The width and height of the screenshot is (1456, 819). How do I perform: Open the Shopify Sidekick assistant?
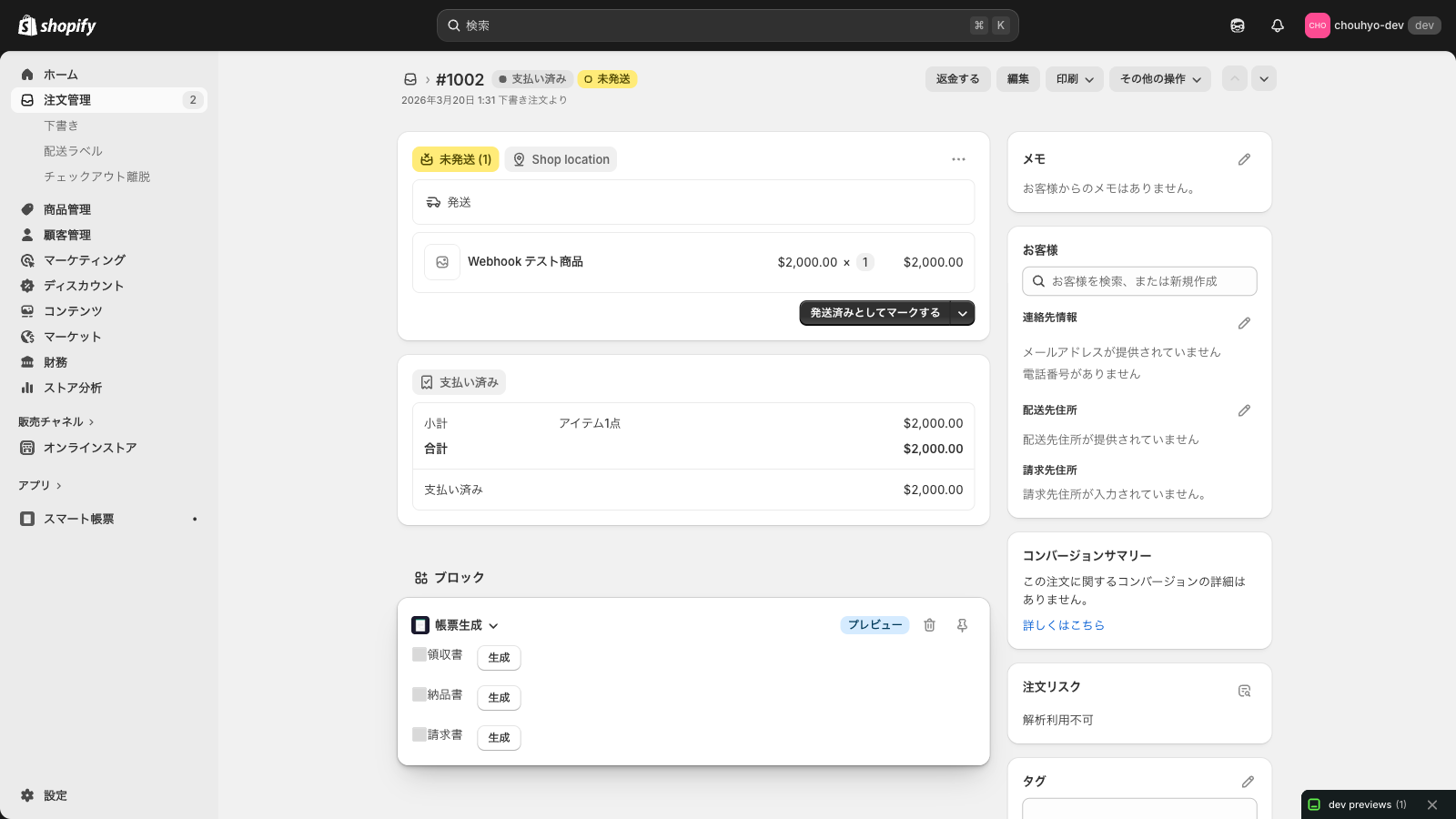[1238, 25]
